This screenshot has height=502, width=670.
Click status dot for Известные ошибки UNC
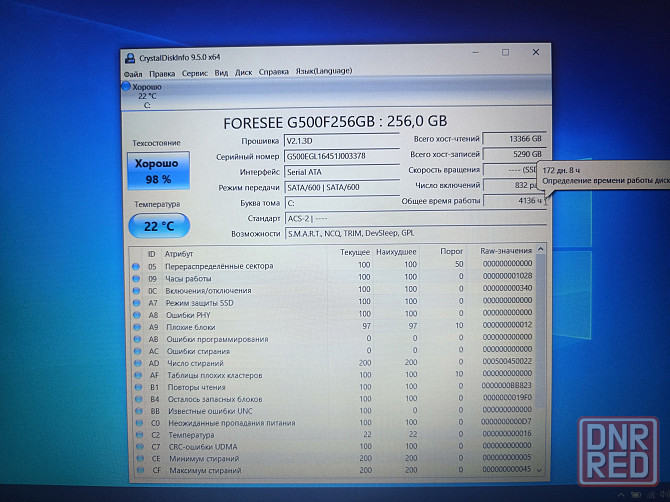(x=139, y=411)
